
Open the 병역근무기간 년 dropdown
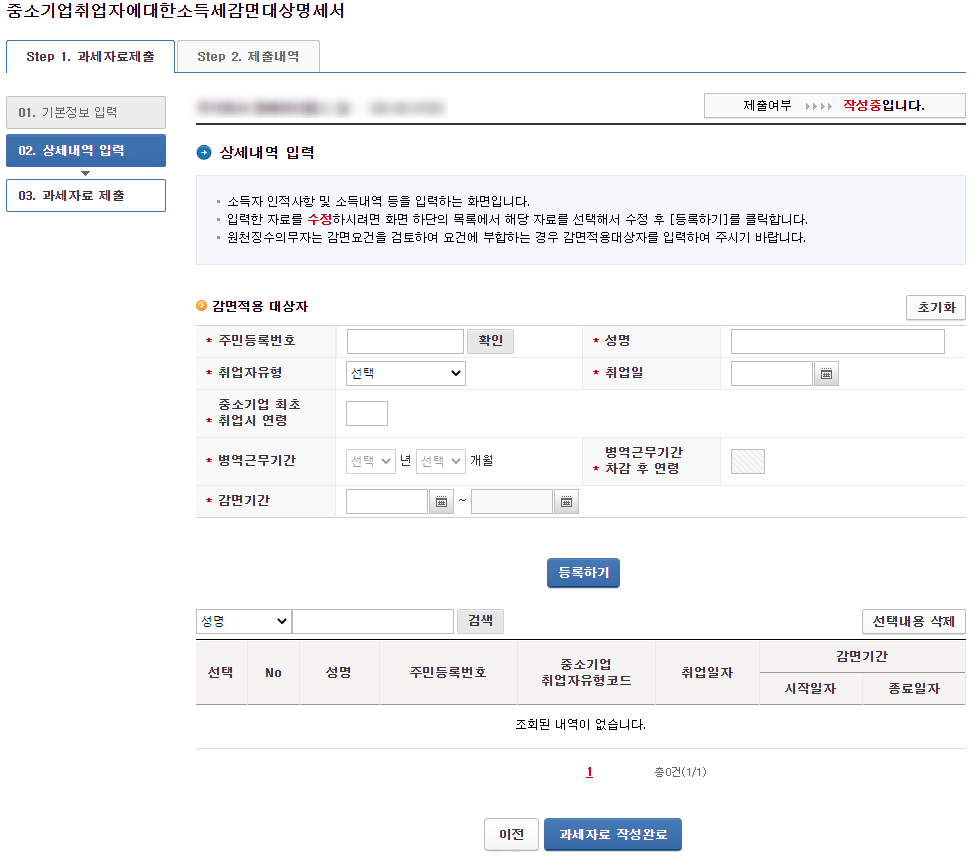[x=370, y=461]
